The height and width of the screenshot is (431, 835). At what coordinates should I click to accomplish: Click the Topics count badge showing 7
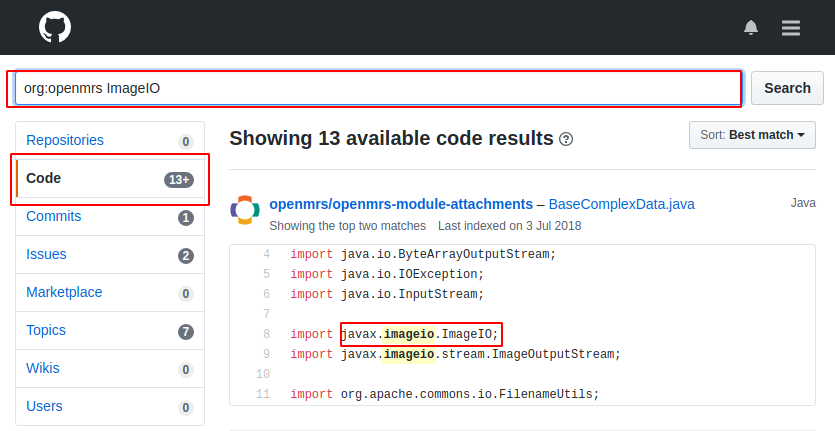pyautogui.click(x=186, y=332)
